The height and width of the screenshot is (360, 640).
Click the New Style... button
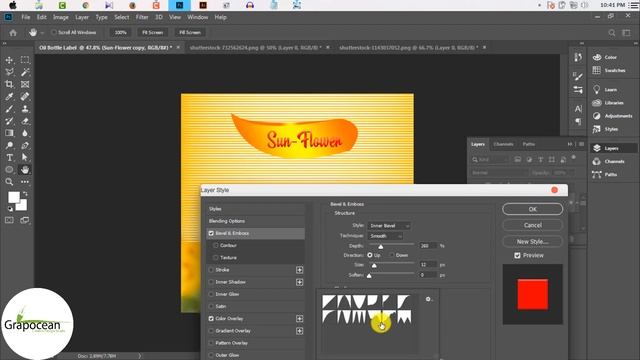pos(533,242)
